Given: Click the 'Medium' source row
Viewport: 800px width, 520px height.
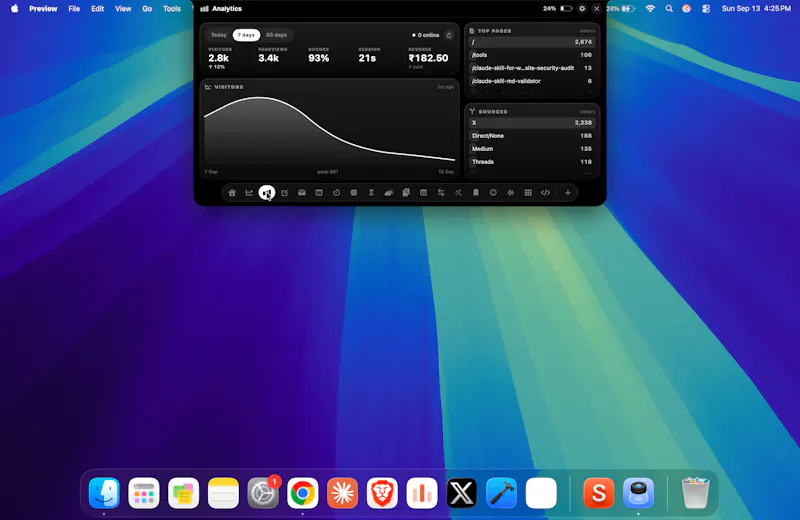Looking at the screenshot, I should tap(532, 149).
